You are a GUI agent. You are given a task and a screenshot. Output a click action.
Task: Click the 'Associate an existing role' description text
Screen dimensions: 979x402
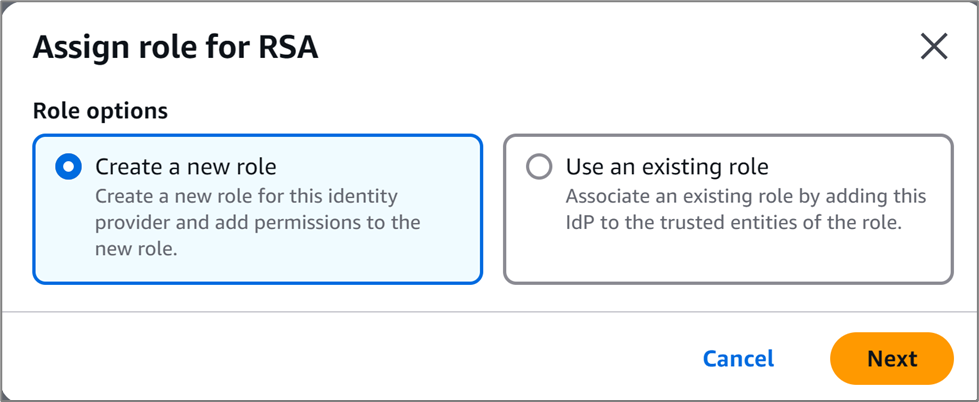click(x=745, y=195)
